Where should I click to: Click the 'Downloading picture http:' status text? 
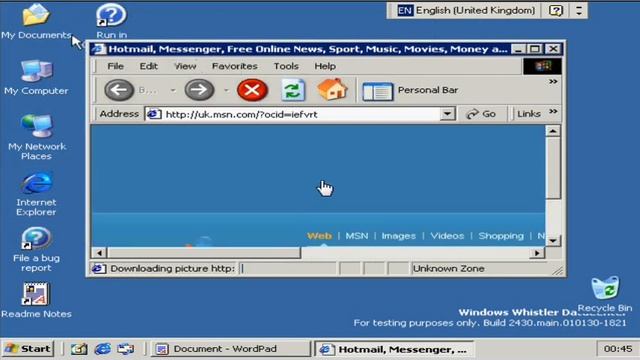(x=172, y=269)
